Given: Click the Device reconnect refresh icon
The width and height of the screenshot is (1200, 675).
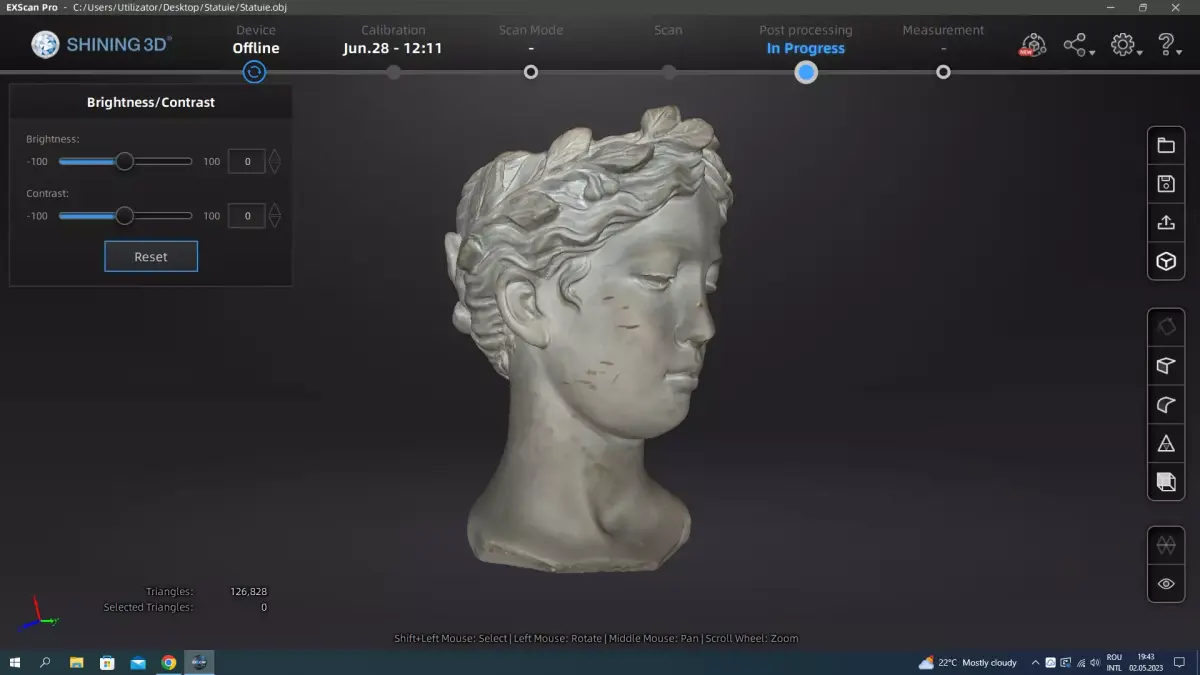Looking at the screenshot, I should tap(255, 72).
